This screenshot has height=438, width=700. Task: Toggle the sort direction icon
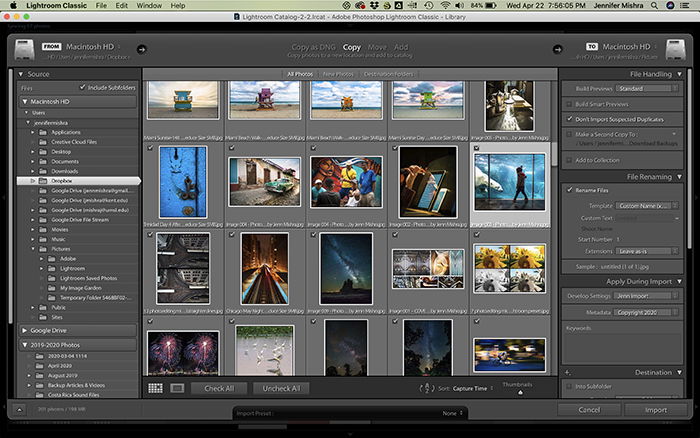pos(426,388)
